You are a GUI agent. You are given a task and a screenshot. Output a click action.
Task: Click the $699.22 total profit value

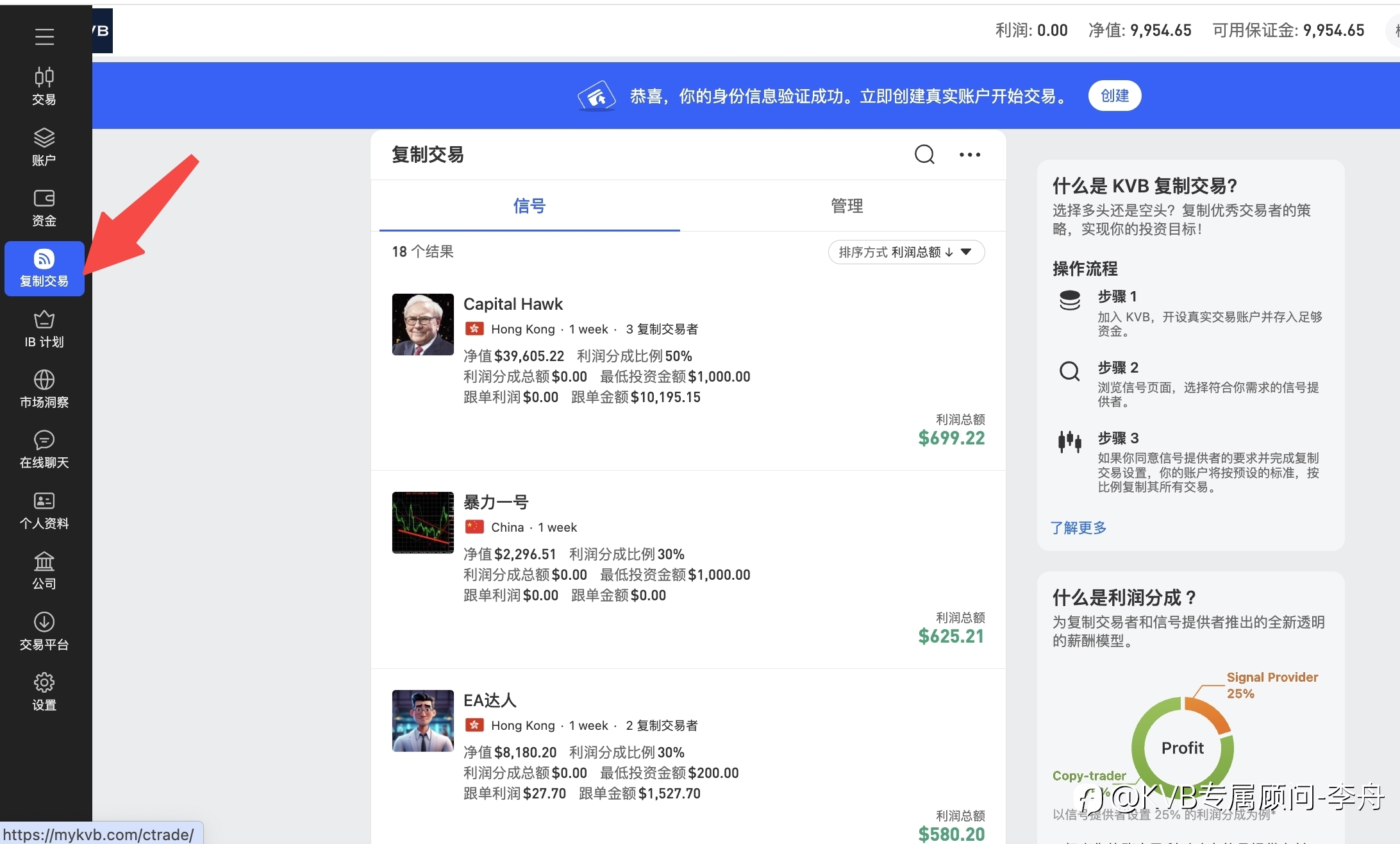pyautogui.click(x=951, y=438)
